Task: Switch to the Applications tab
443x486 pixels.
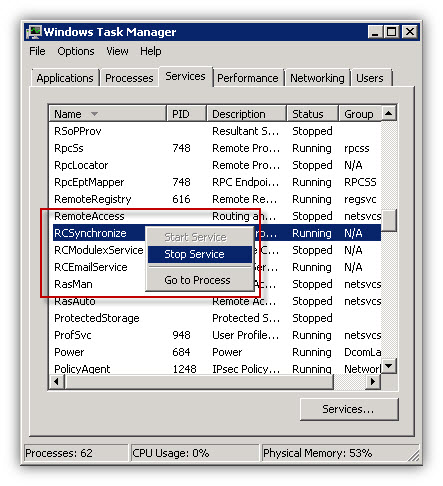Action: pos(65,78)
